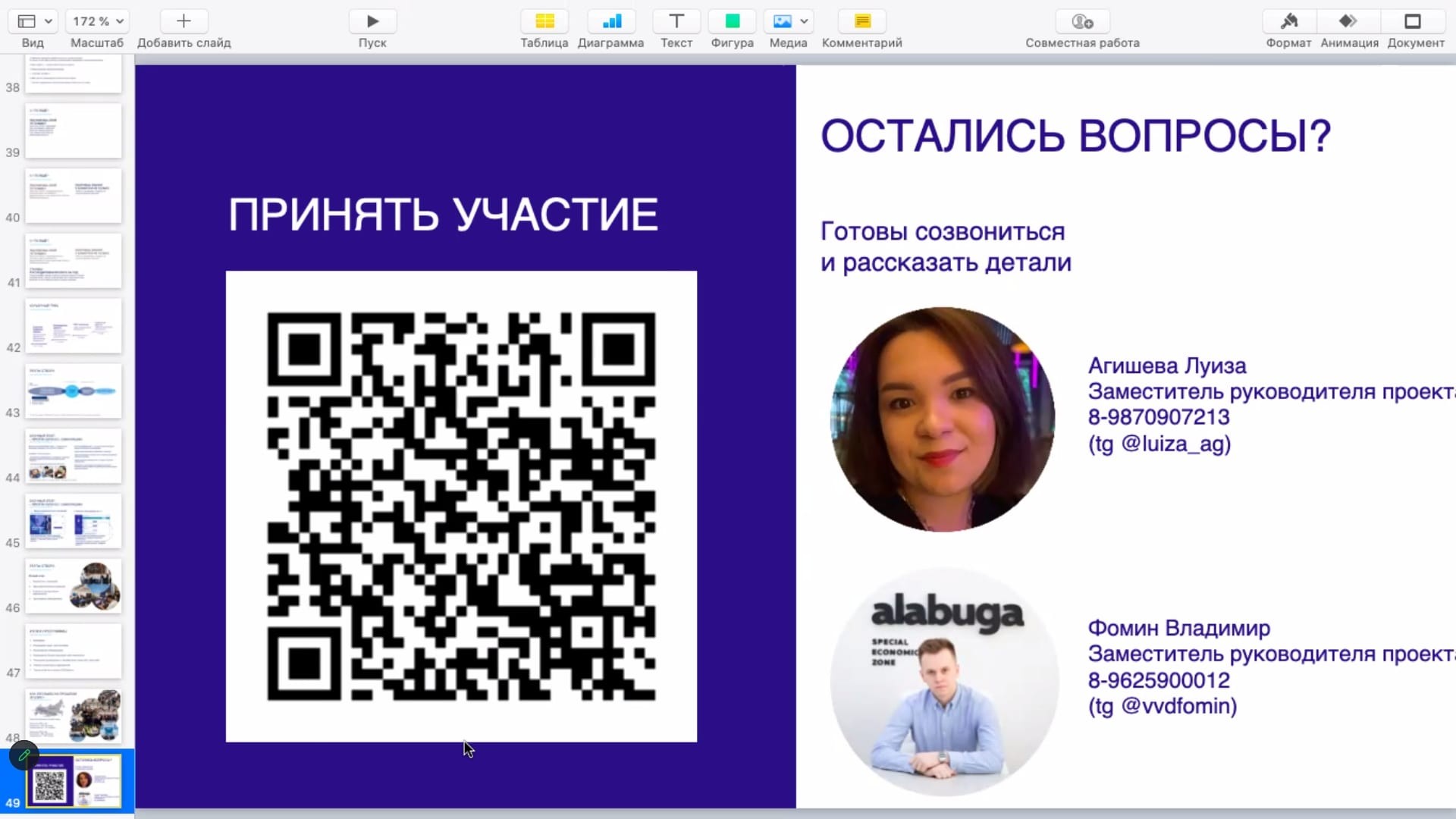The height and width of the screenshot is (819, 1456).
Task: Click the Table icon in toolbar
Action: point(544,21)
